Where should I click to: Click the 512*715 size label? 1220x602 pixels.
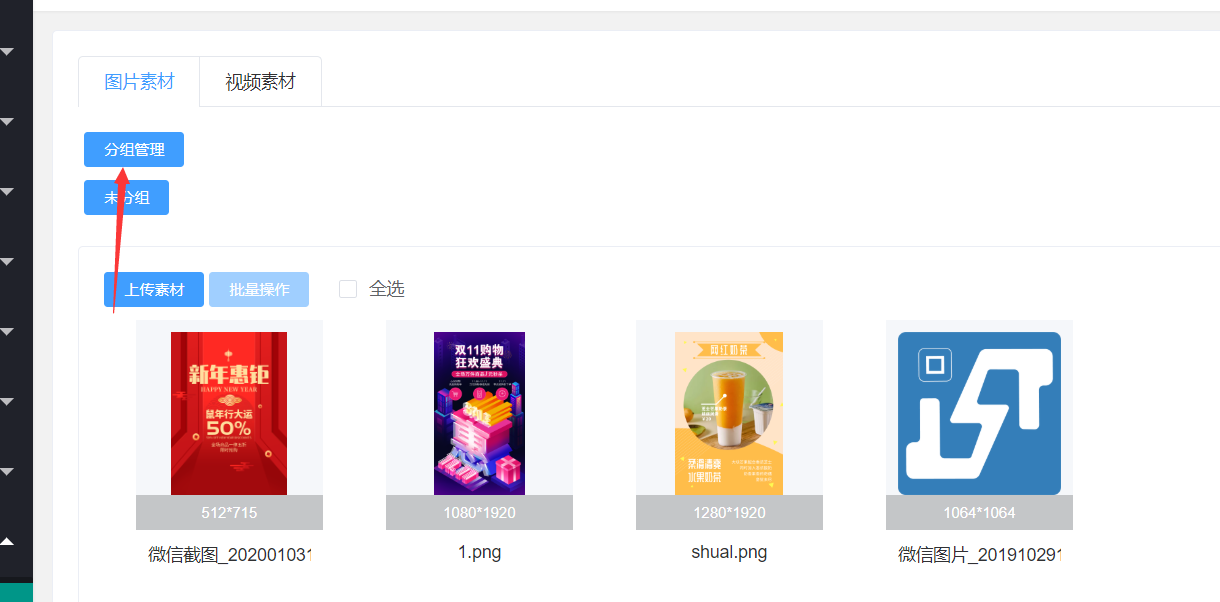pyautogui.click(x=229, y=513)
